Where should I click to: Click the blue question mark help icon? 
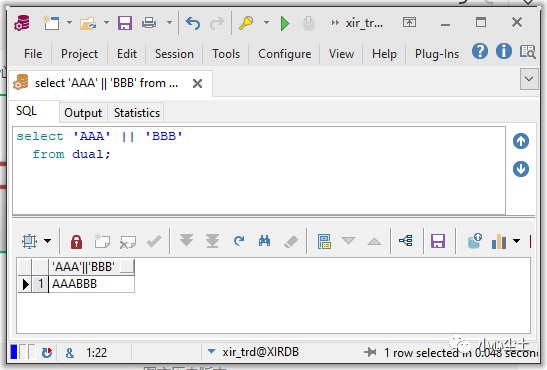(x=480, y=52)
